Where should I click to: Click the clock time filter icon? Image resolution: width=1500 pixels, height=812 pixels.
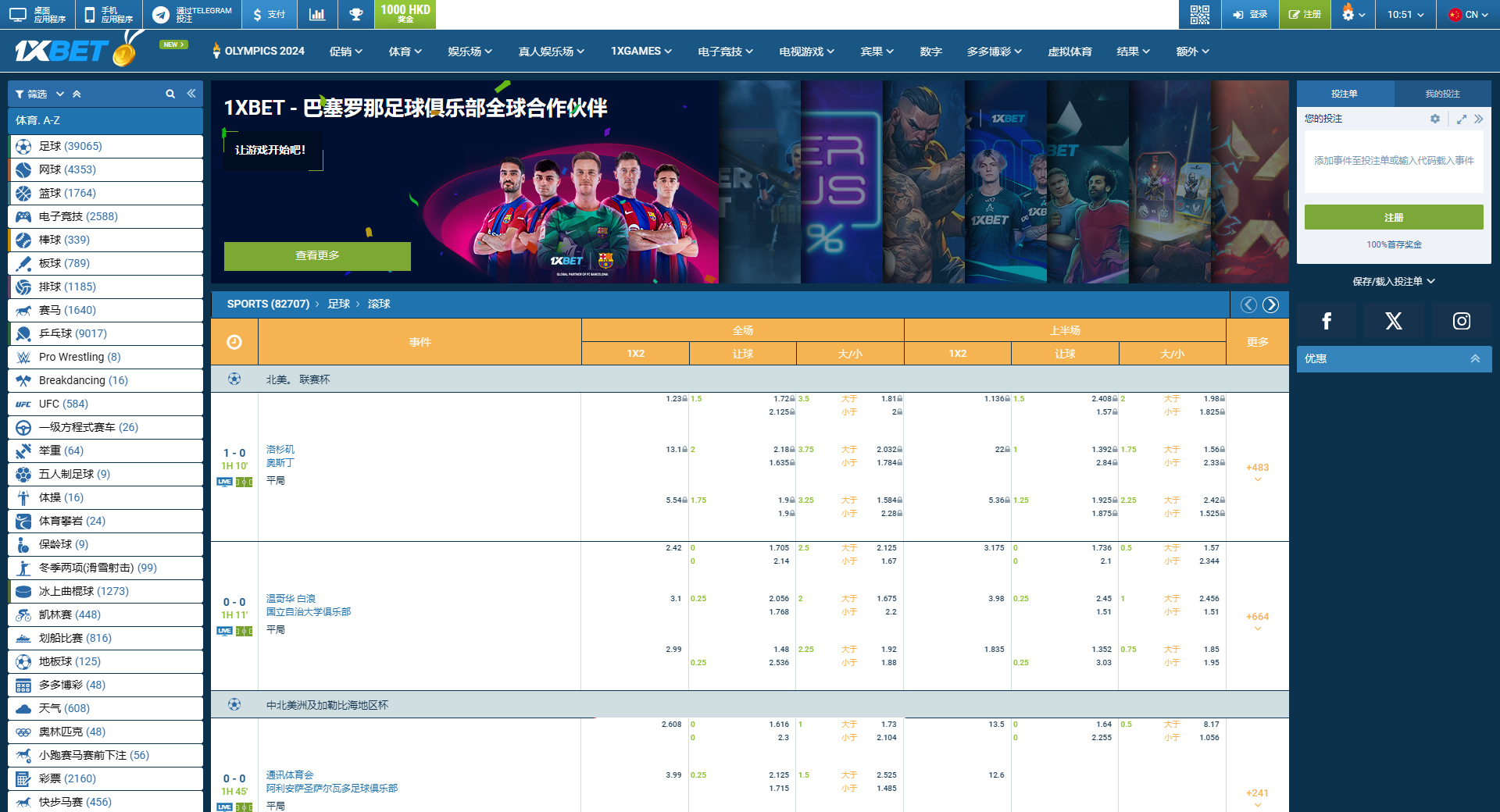[234, 342]
